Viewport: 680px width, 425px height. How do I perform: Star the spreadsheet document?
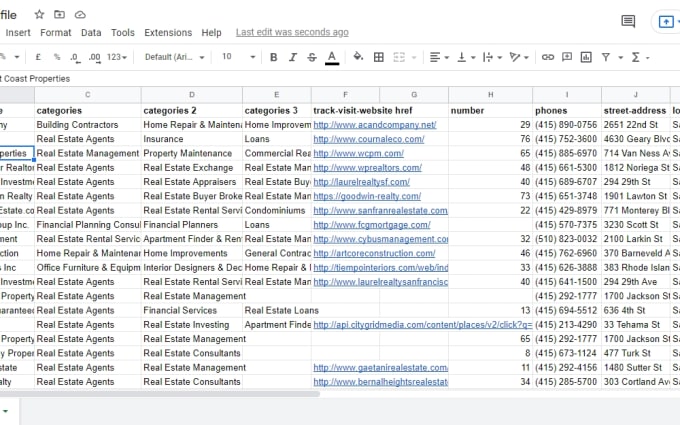tap(39, 15)
